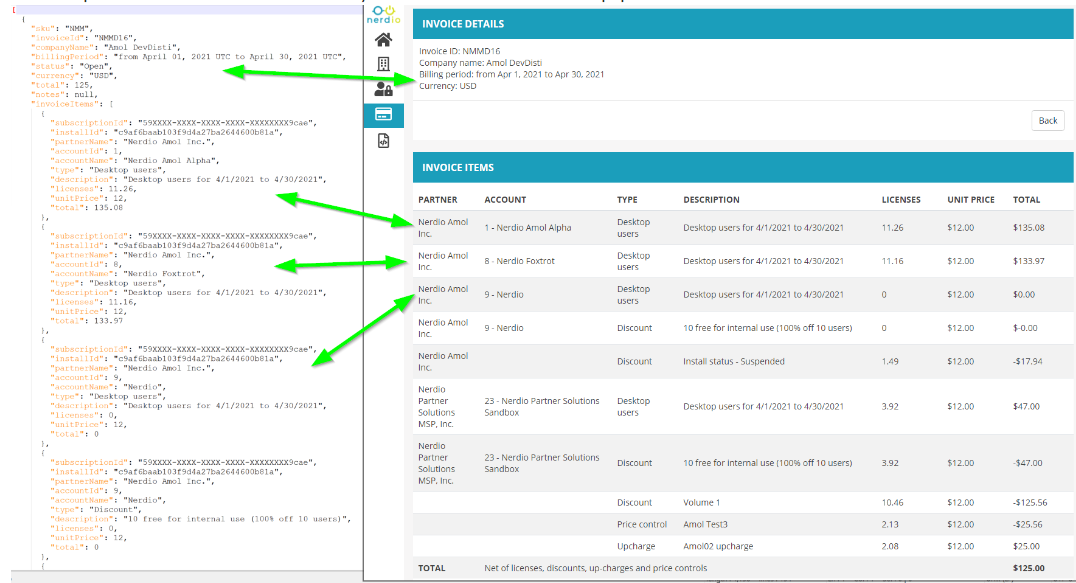This screenshot has width=1076, height=583.
Task: Click 'Price control' type cell
Action: (642, 525)
